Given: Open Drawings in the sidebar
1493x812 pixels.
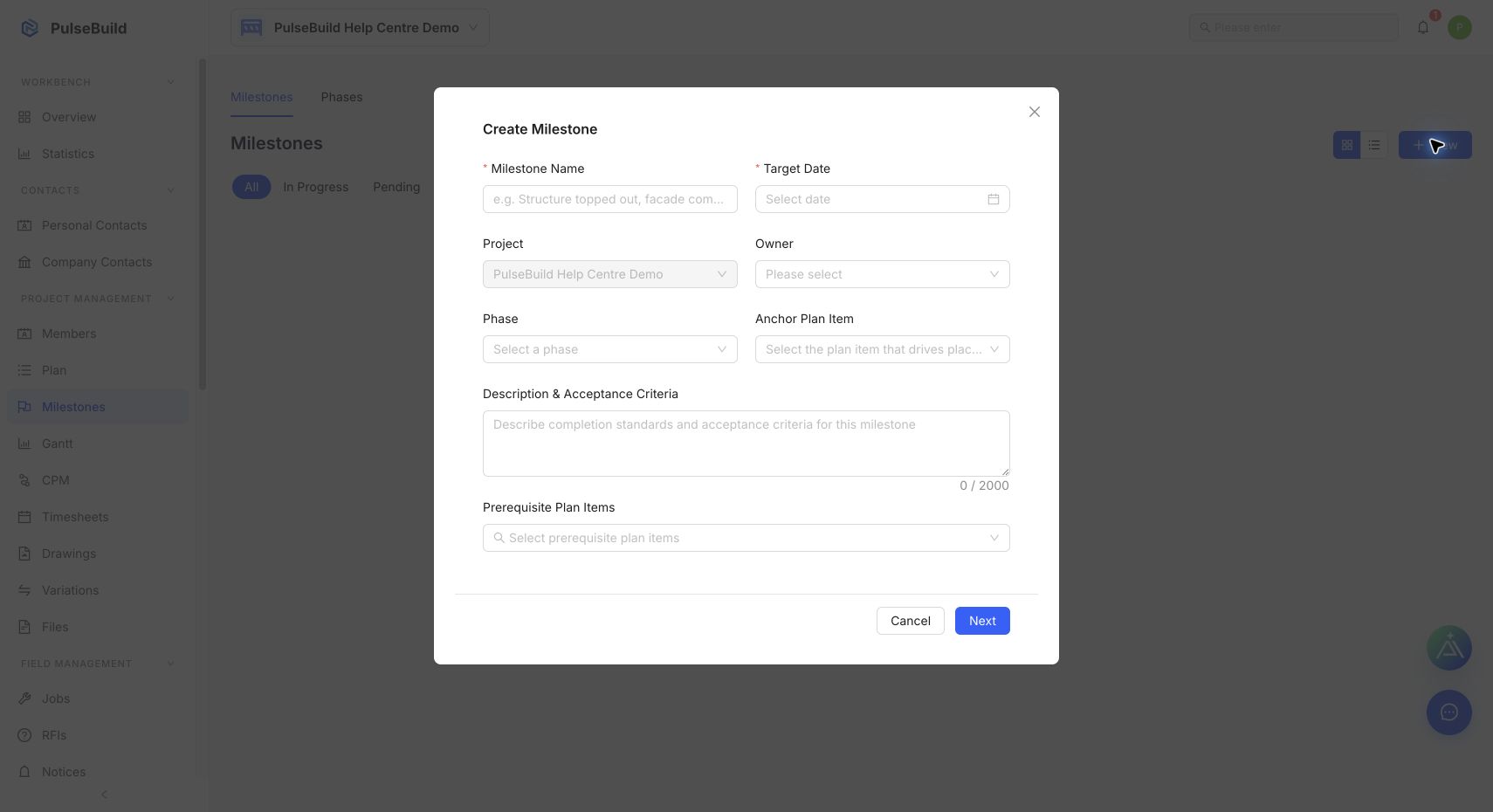Looking at the screenshot, I should [98, 554].
